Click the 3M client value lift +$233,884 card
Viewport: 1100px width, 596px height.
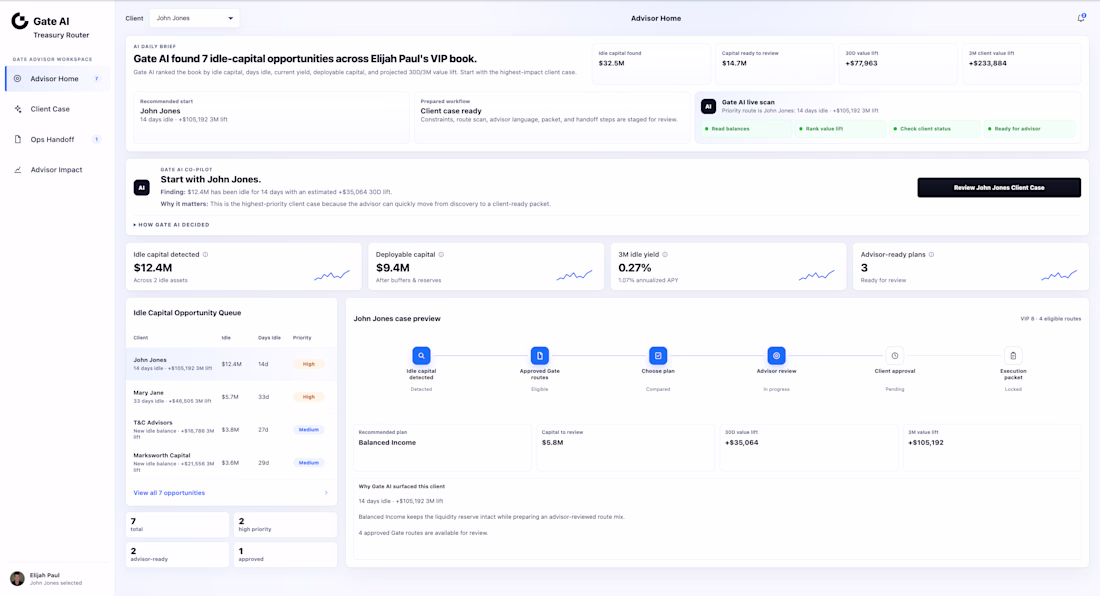coord(1021,63)
